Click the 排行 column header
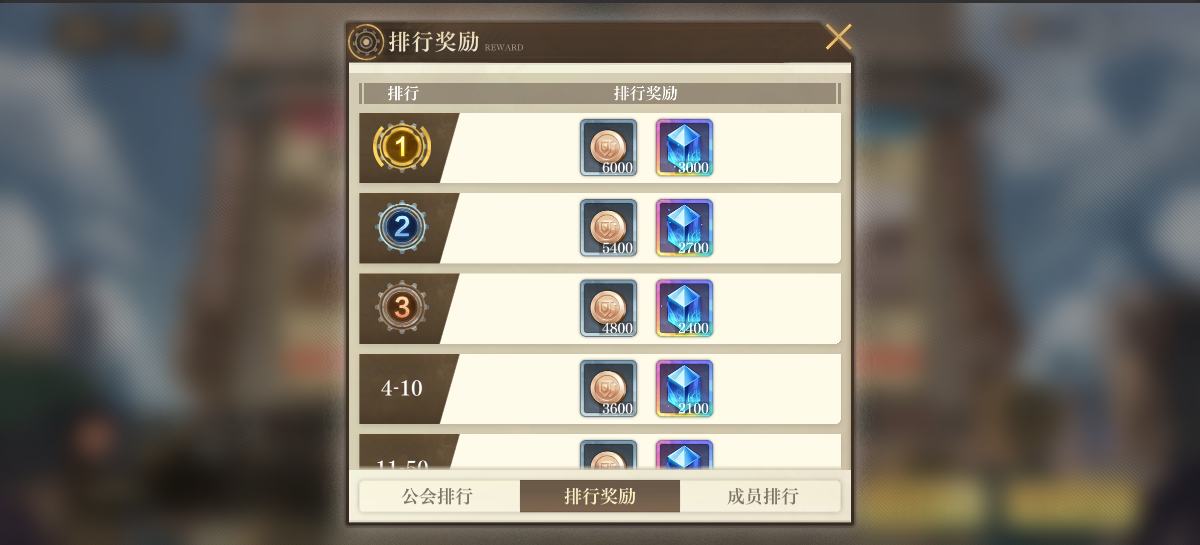This screenshot has height=545, width=1200. coord(403,93)
